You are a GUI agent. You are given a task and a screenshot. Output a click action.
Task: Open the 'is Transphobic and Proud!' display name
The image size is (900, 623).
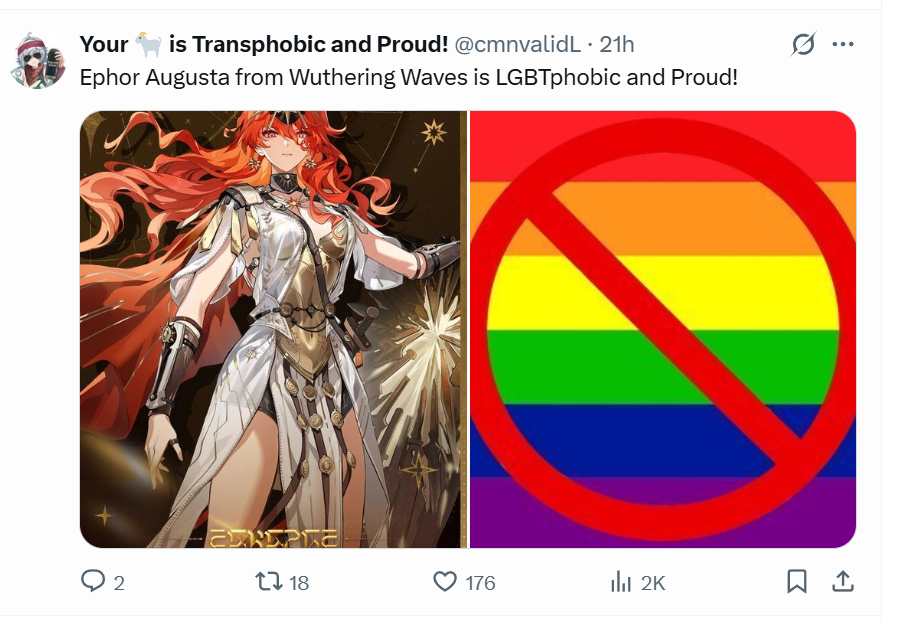308,44
